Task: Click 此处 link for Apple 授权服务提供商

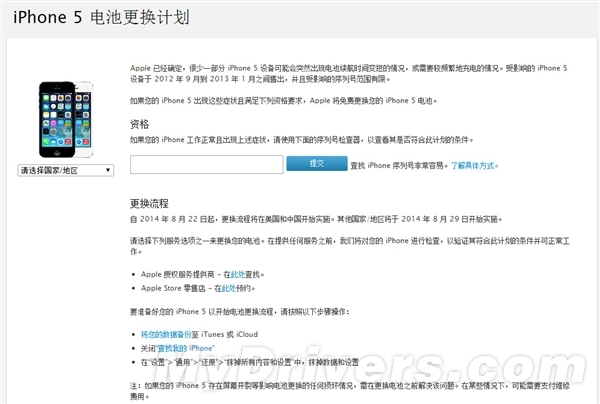Action: 238,274
